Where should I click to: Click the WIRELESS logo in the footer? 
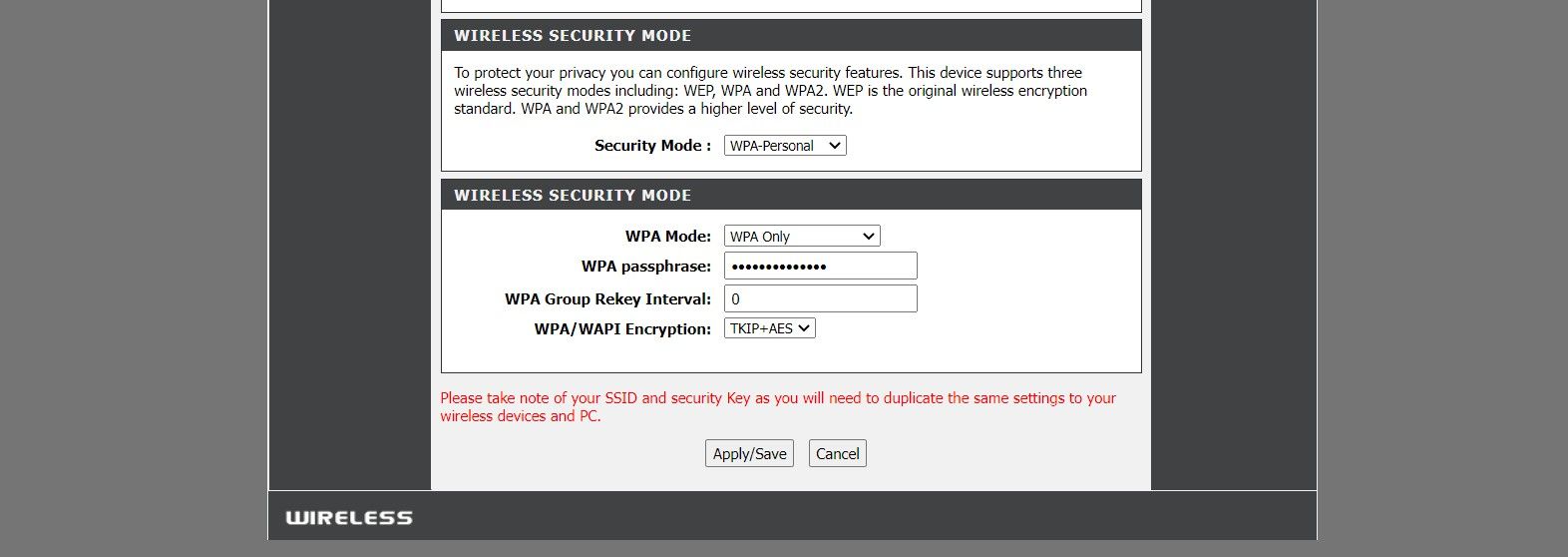point(348,518)
